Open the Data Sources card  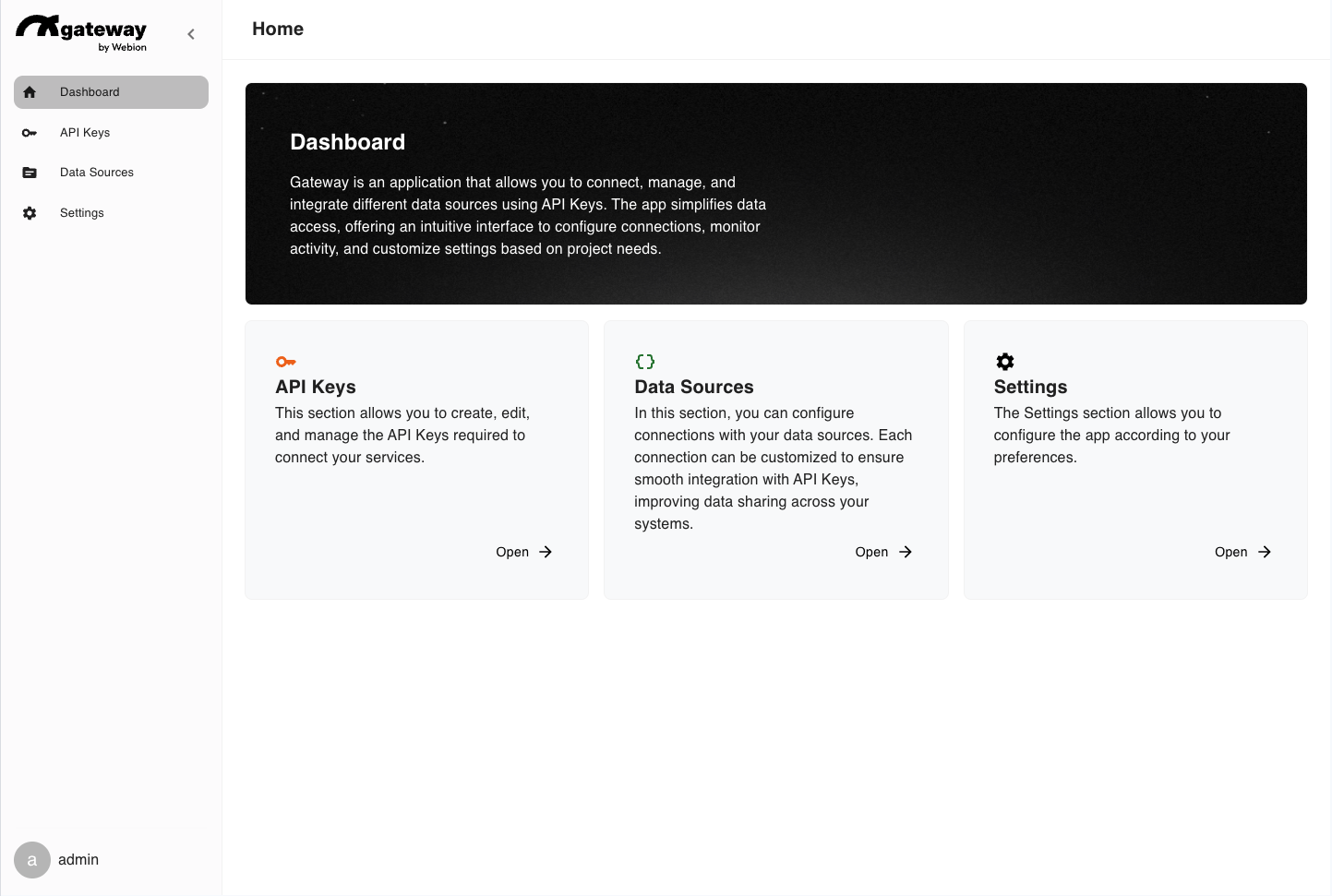(882, 552)
